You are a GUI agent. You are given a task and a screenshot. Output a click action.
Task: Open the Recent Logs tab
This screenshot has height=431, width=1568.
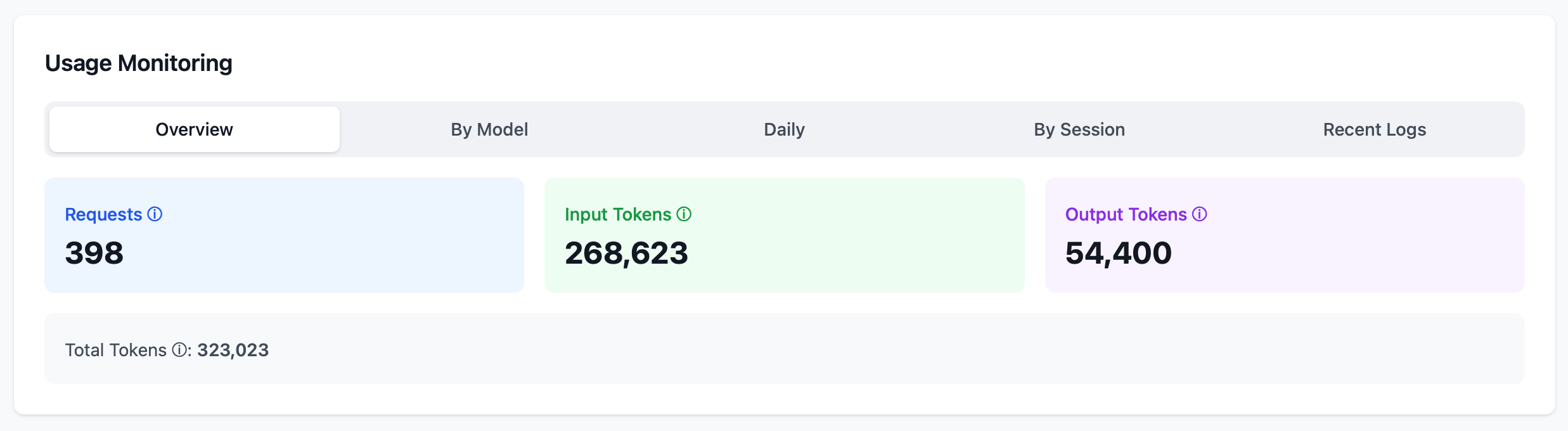point(1373,129)
